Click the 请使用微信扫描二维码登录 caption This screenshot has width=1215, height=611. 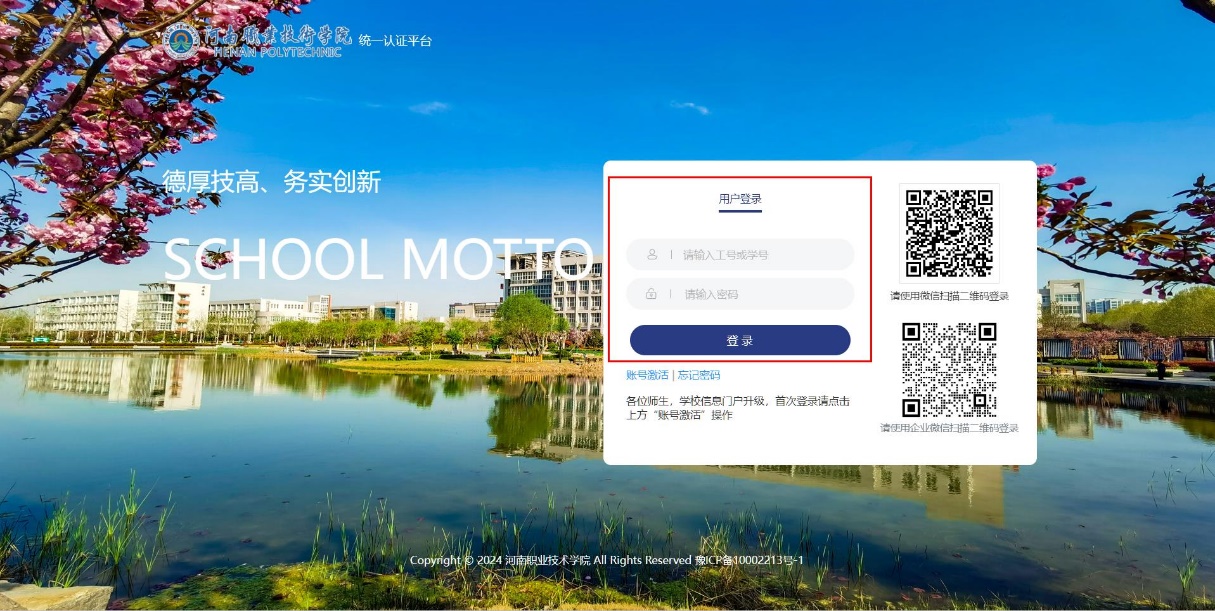pos(949,296)
